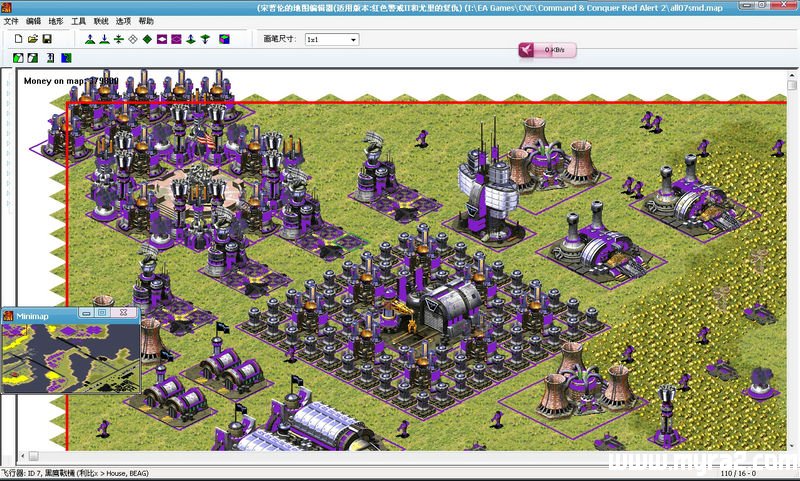Click the horizontal scrollbar left arrow
The width and height of the screenshot is (800, 481).
(22, 455)
